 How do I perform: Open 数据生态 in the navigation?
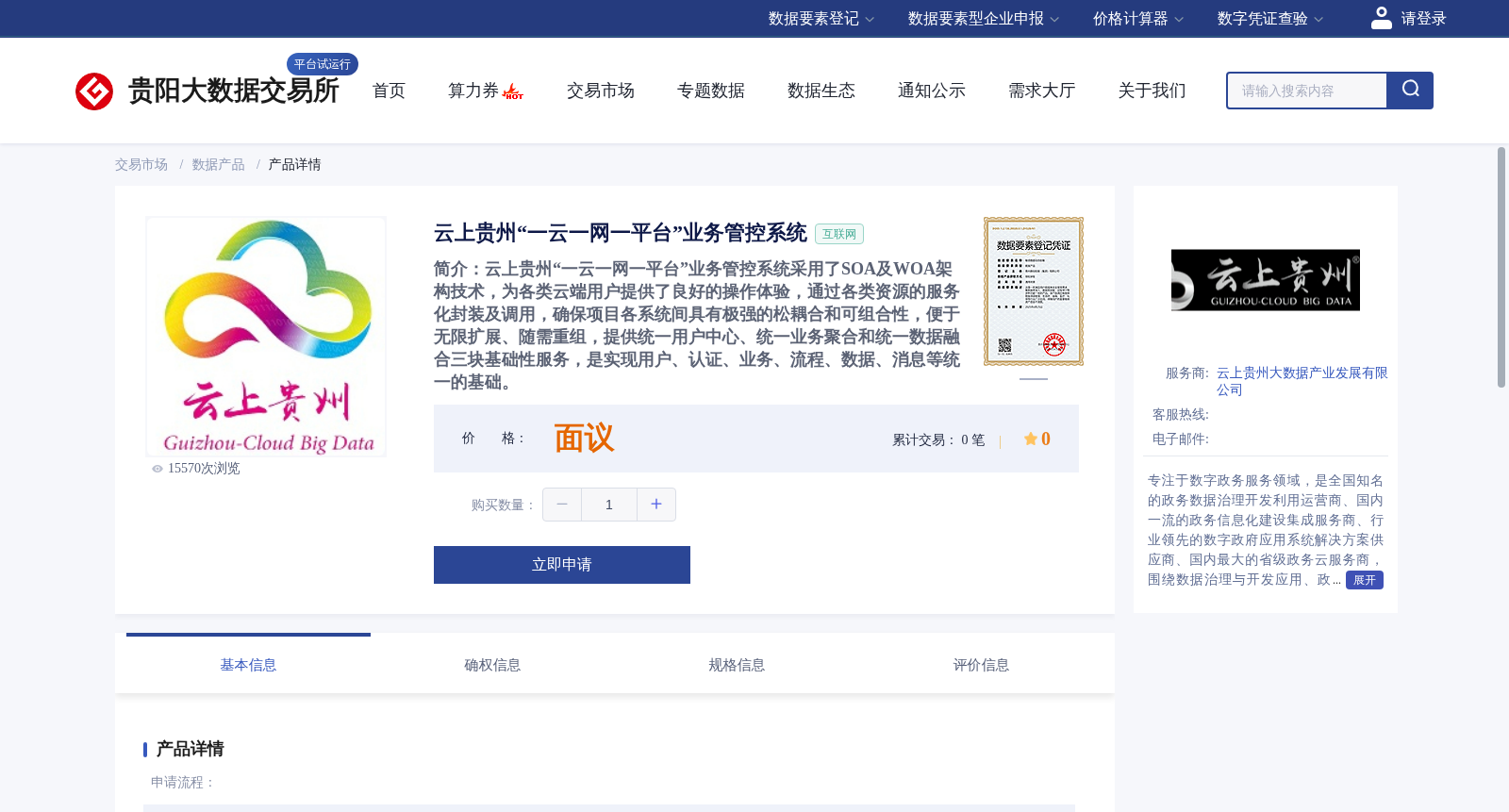821,91
